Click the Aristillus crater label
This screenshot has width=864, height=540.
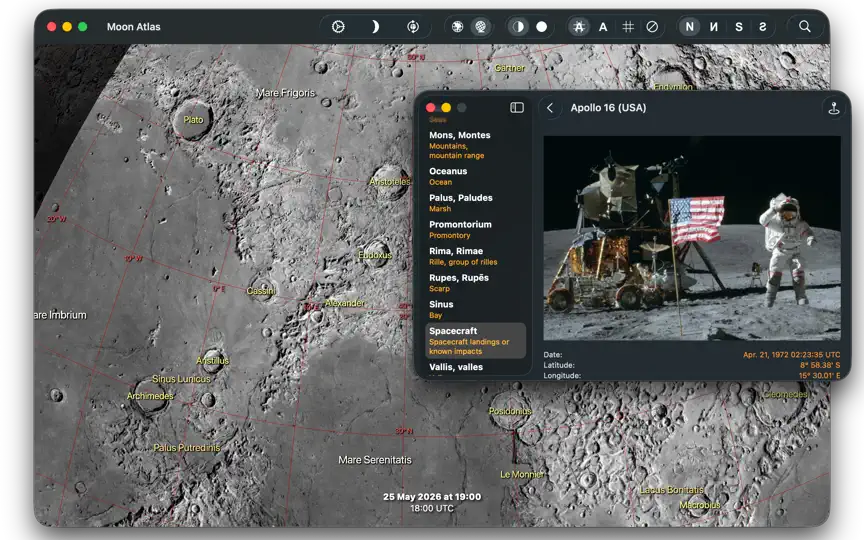pyautogui.click(x=212, y=360)
